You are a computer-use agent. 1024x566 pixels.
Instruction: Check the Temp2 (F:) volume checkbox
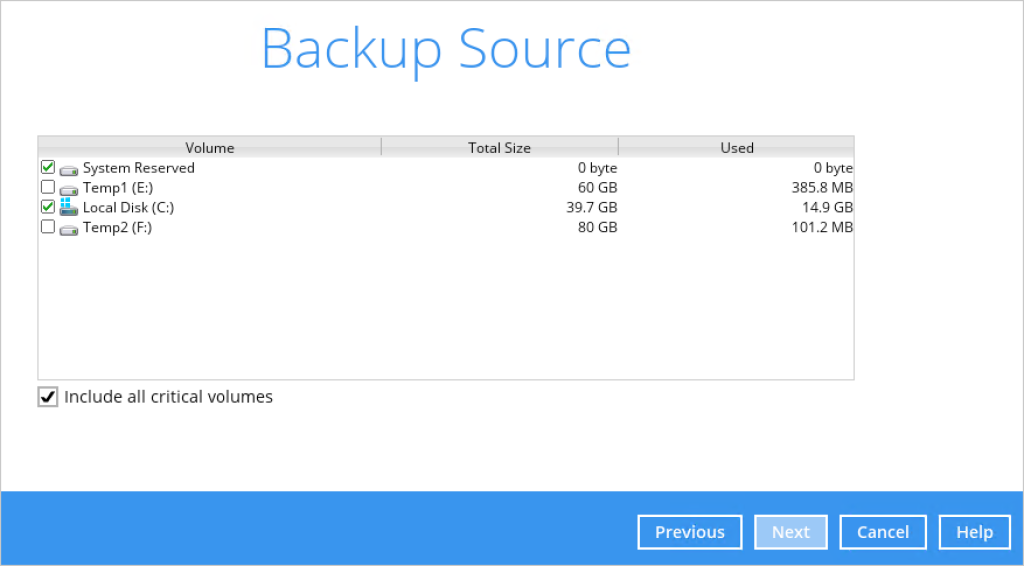48,227
